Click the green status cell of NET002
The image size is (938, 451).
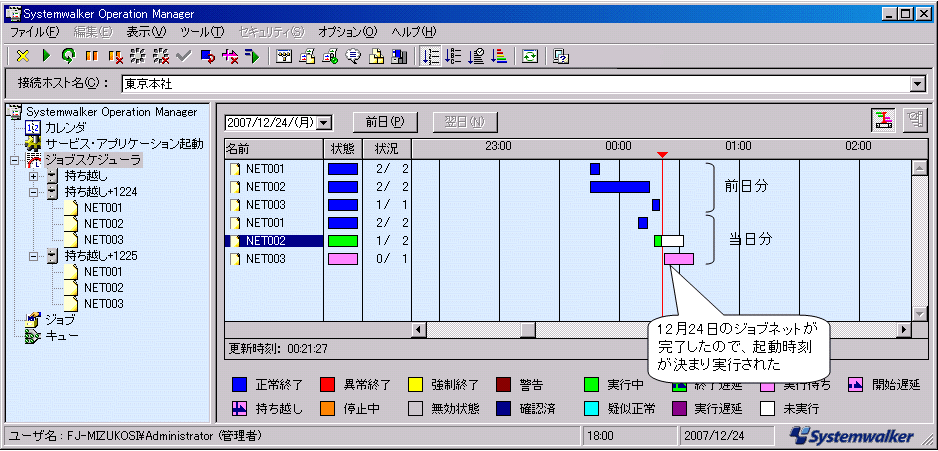pos(343,241)
